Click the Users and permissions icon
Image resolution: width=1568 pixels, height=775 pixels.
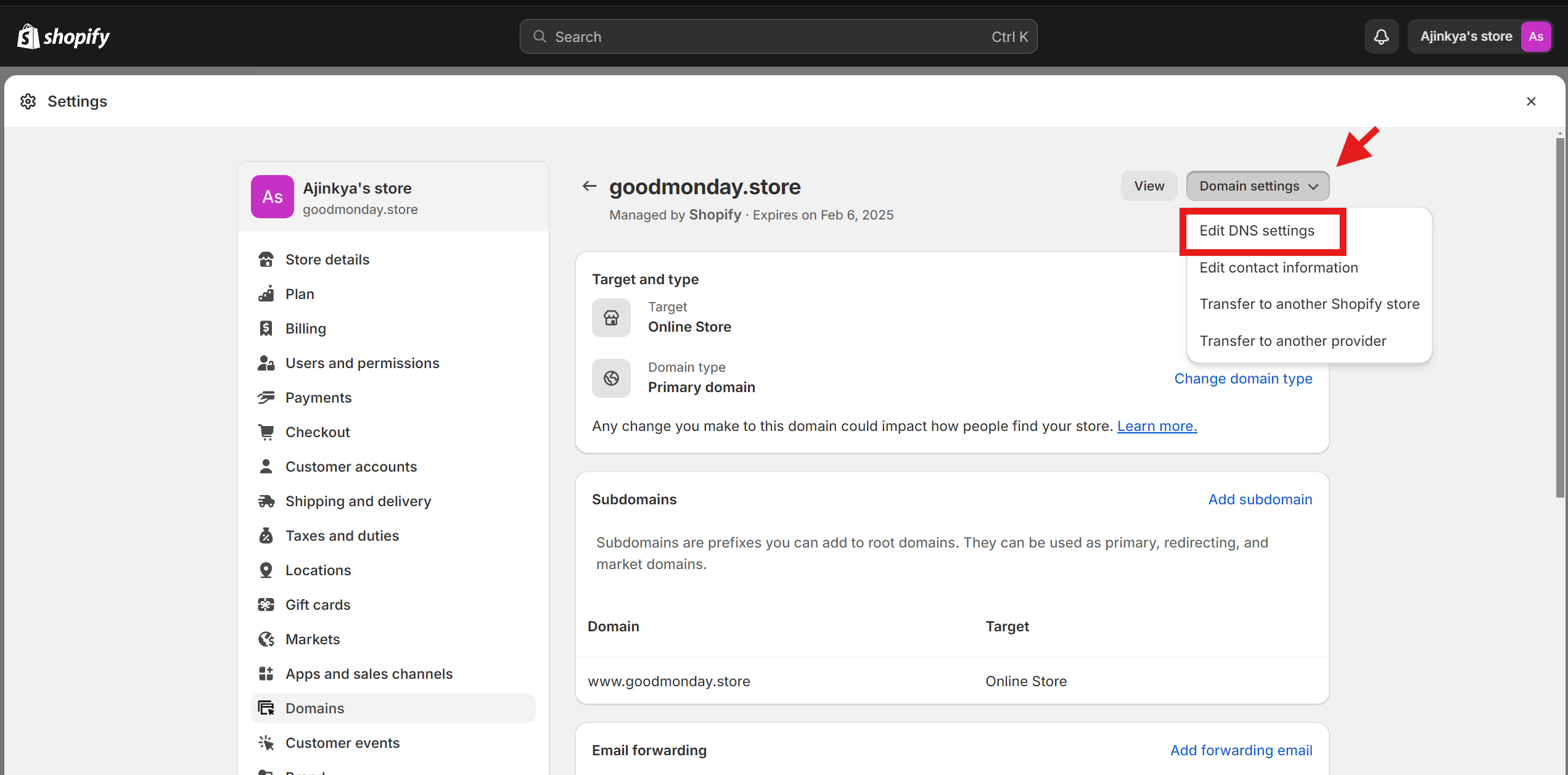click(266, 363)
